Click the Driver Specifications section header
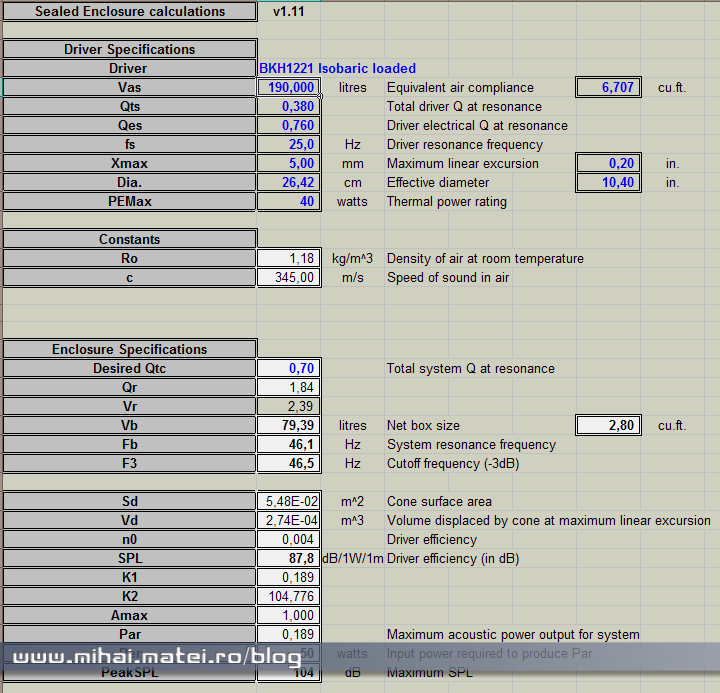The image size is (720, 693). 130,50
